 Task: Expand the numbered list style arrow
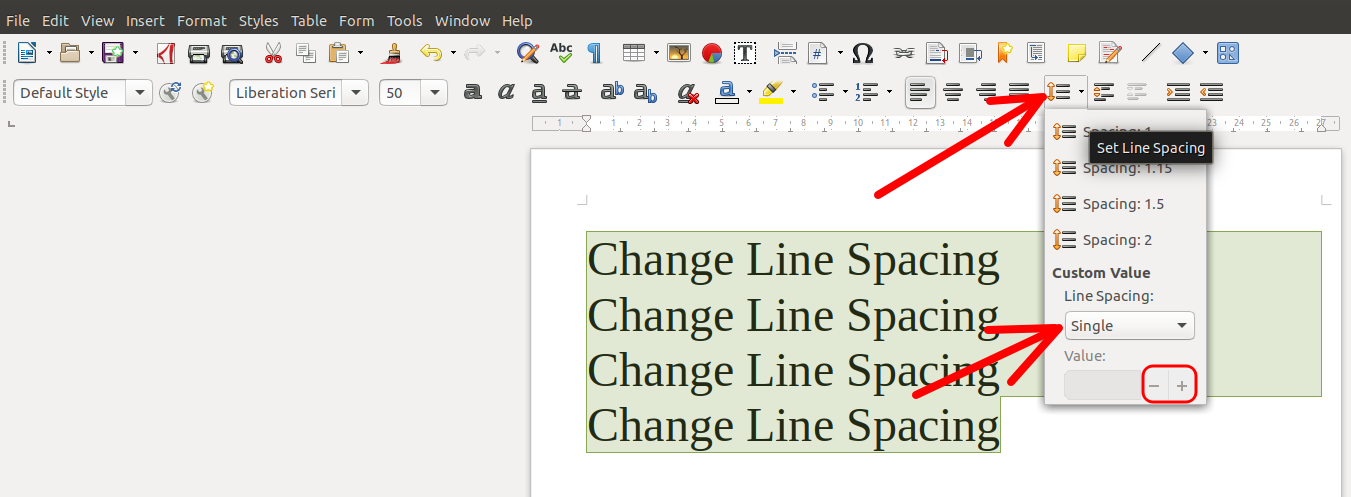(888, 92)
